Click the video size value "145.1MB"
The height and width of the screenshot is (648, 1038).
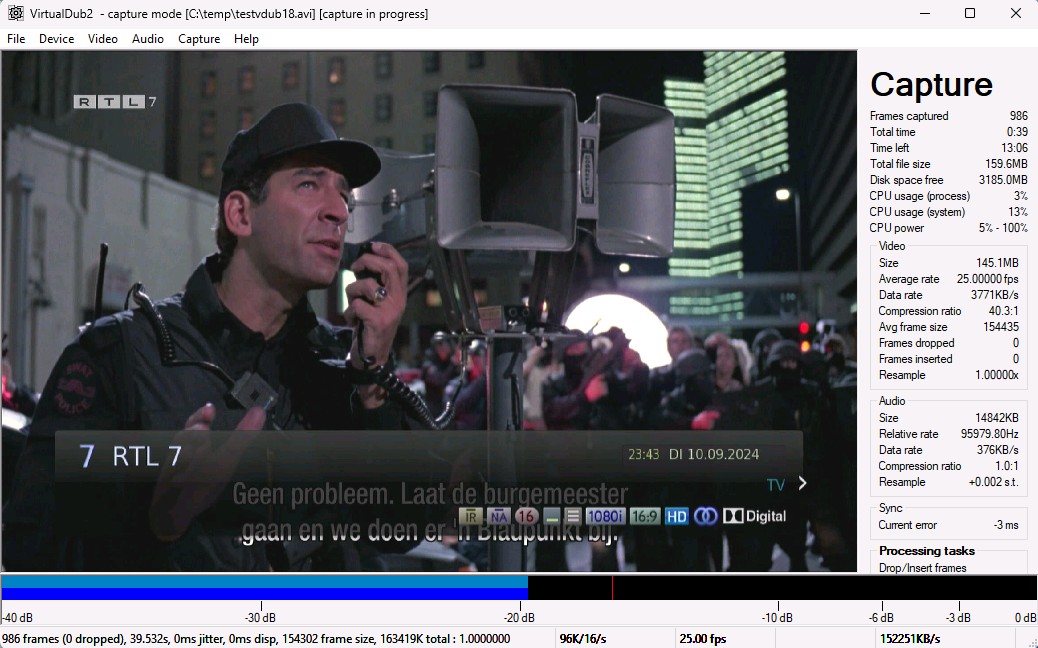tap(997, 263)
